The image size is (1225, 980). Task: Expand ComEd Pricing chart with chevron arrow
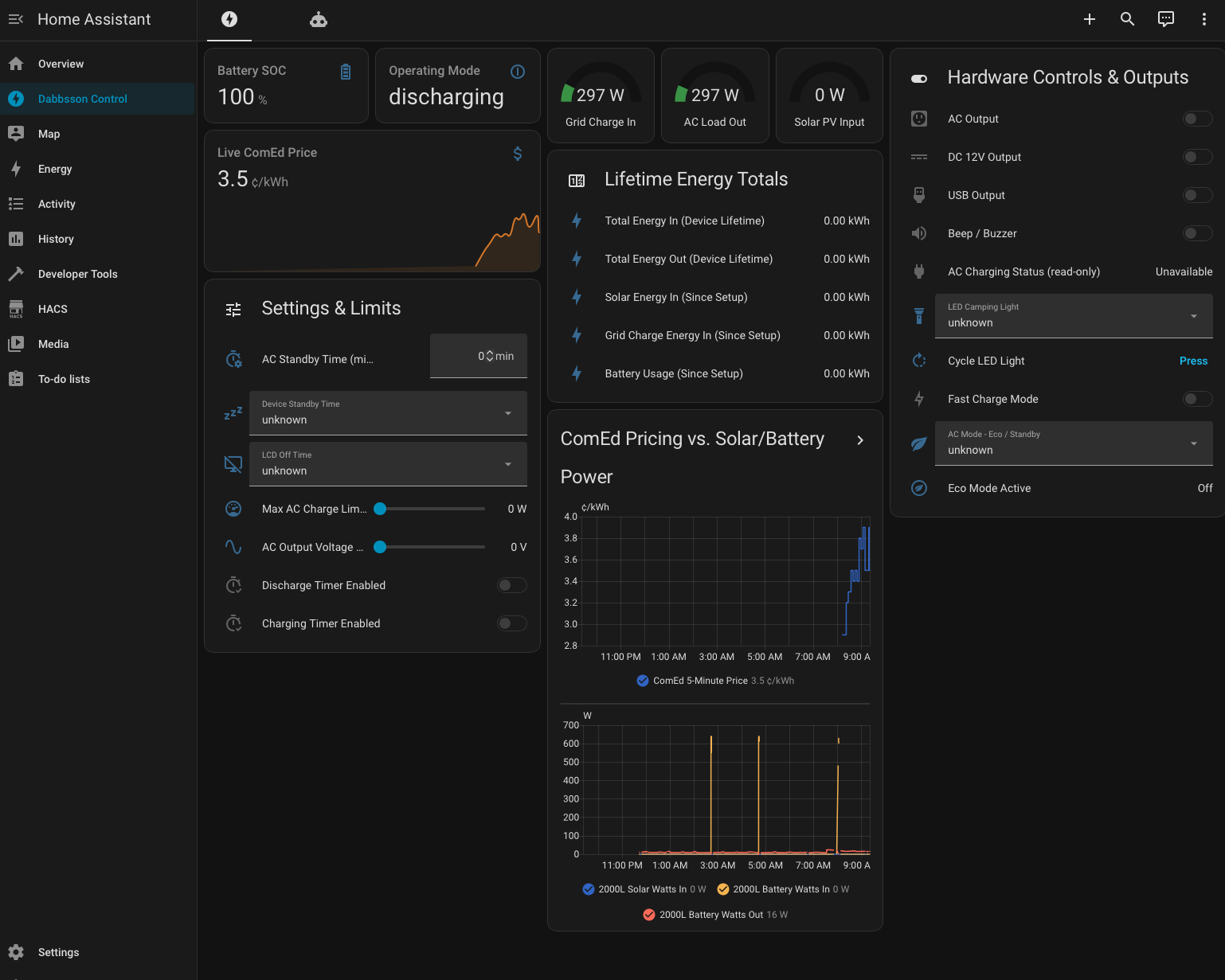pyautogui.click(x=860, y=440)
